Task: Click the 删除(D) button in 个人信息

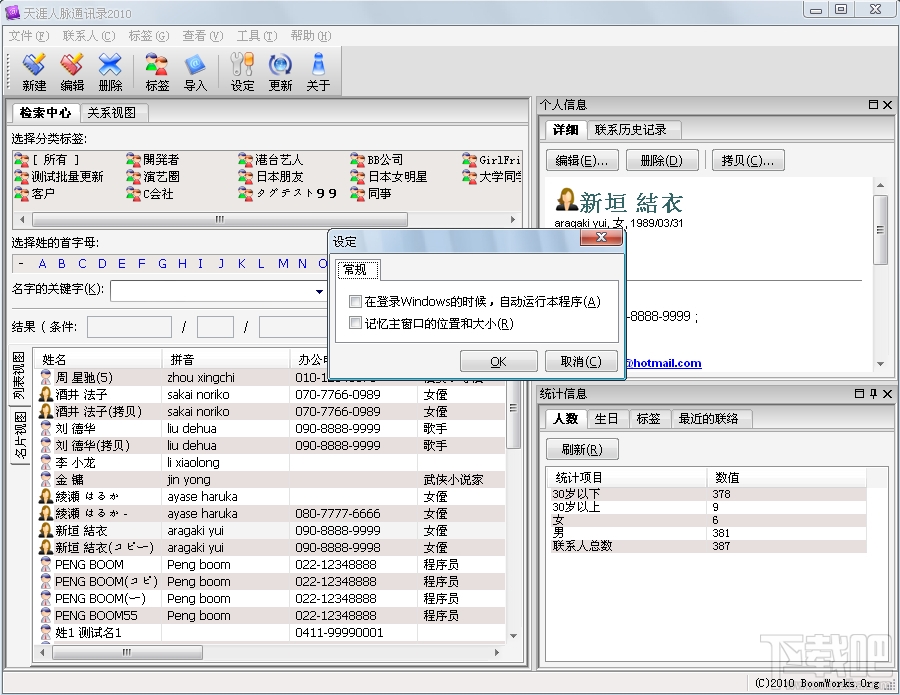Action: coord(662,160)
